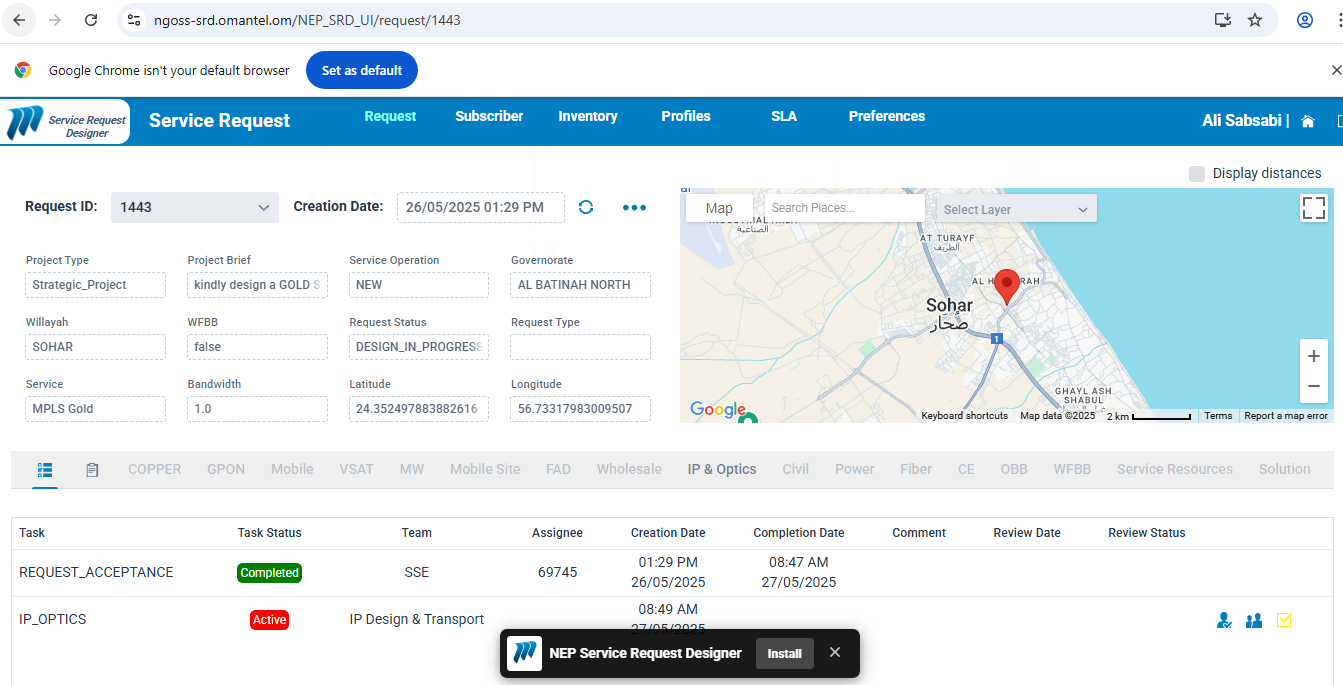1343x685 pixels.
Task: Click the group reassign icon for IP_OPTICS
Action: click(1254, 620)
